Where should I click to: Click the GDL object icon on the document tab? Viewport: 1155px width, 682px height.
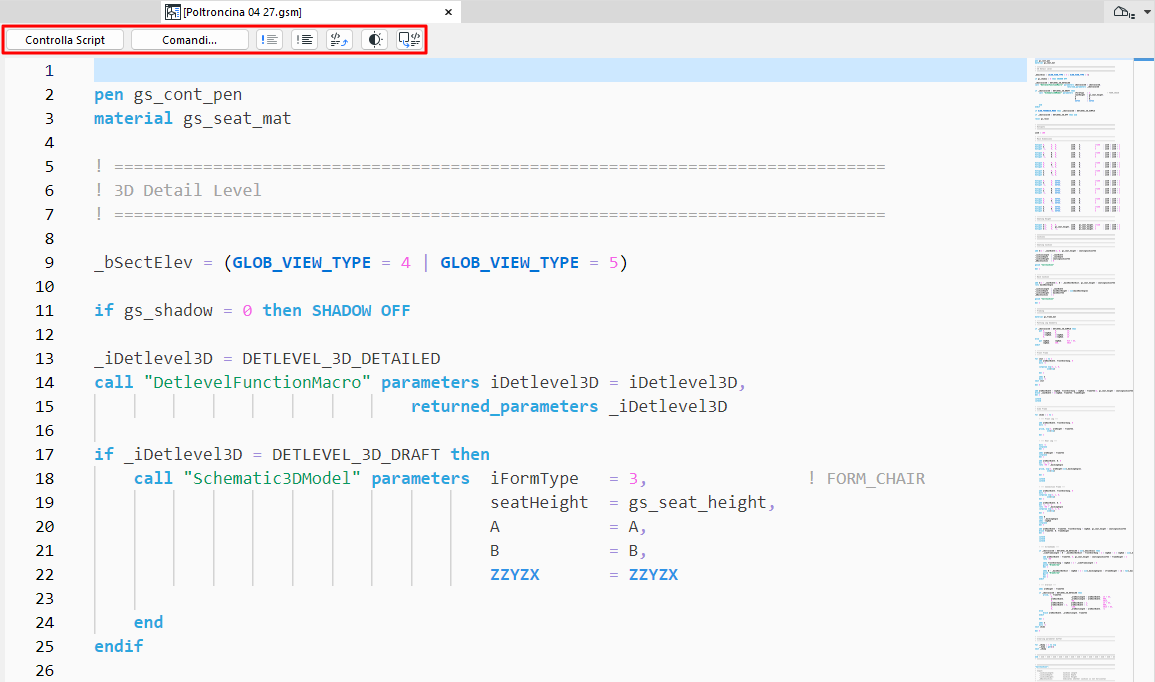coord(172,13)
